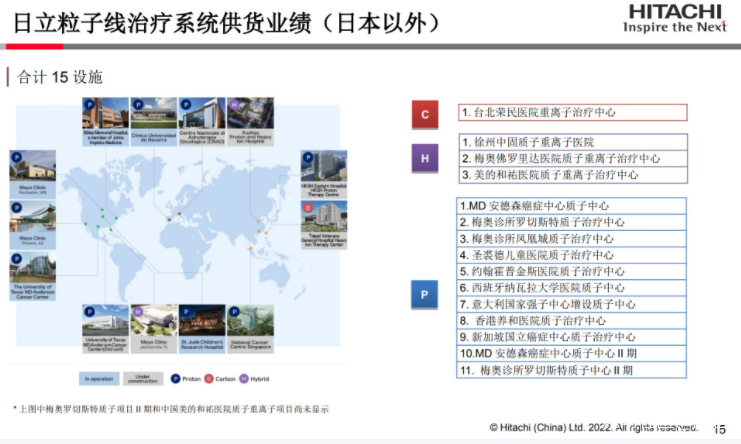Click the Proton legend label text
Viewport: 741px width, 444px height.
(191, 379)
